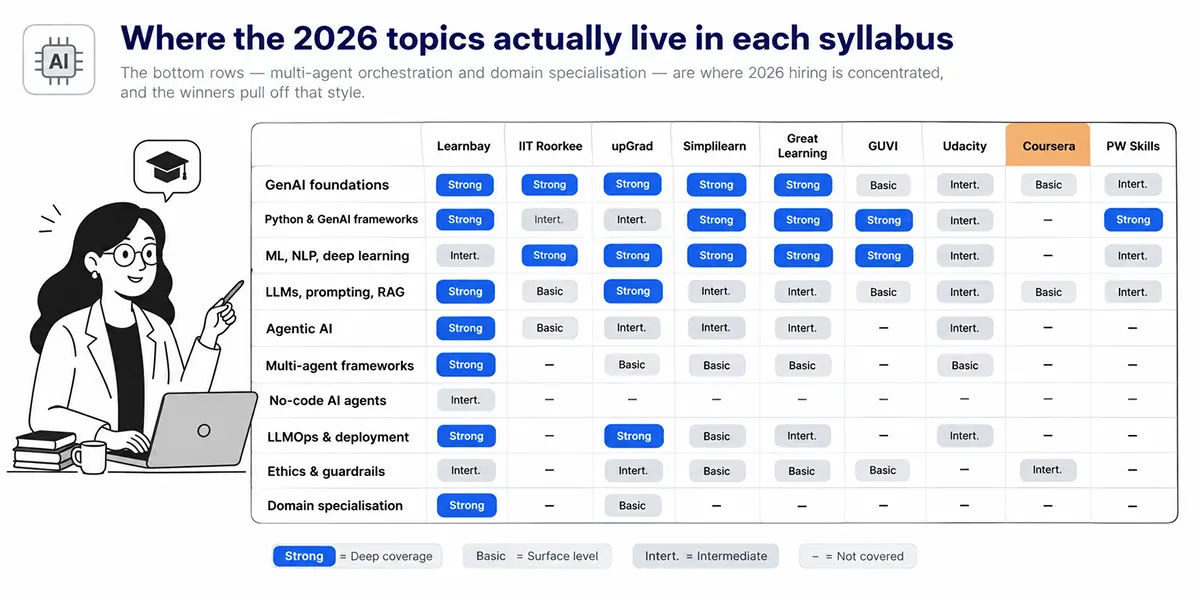Image resolution: width=1200 pixels, height=600 pixels.
Task: Select the PW Skills column header
Action: [1133, 146]
